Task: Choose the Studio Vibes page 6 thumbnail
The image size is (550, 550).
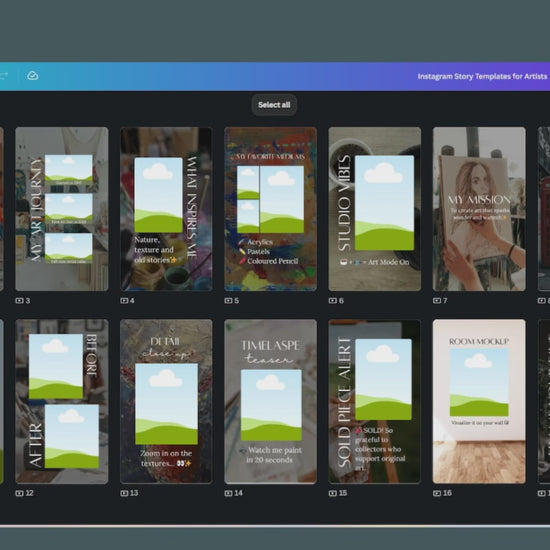Action: pos(375,209)
